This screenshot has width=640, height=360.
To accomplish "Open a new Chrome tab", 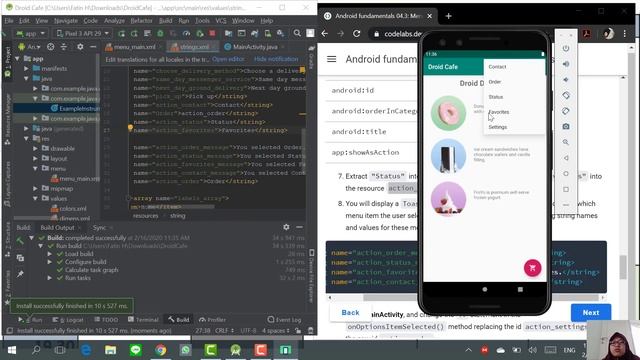I will pyautogui.click(x=448, y=16).
